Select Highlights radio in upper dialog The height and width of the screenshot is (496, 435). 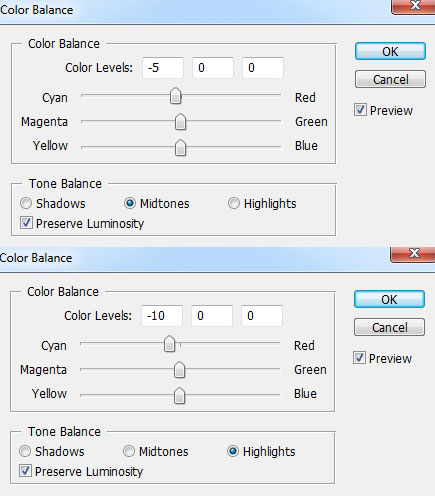234,203
